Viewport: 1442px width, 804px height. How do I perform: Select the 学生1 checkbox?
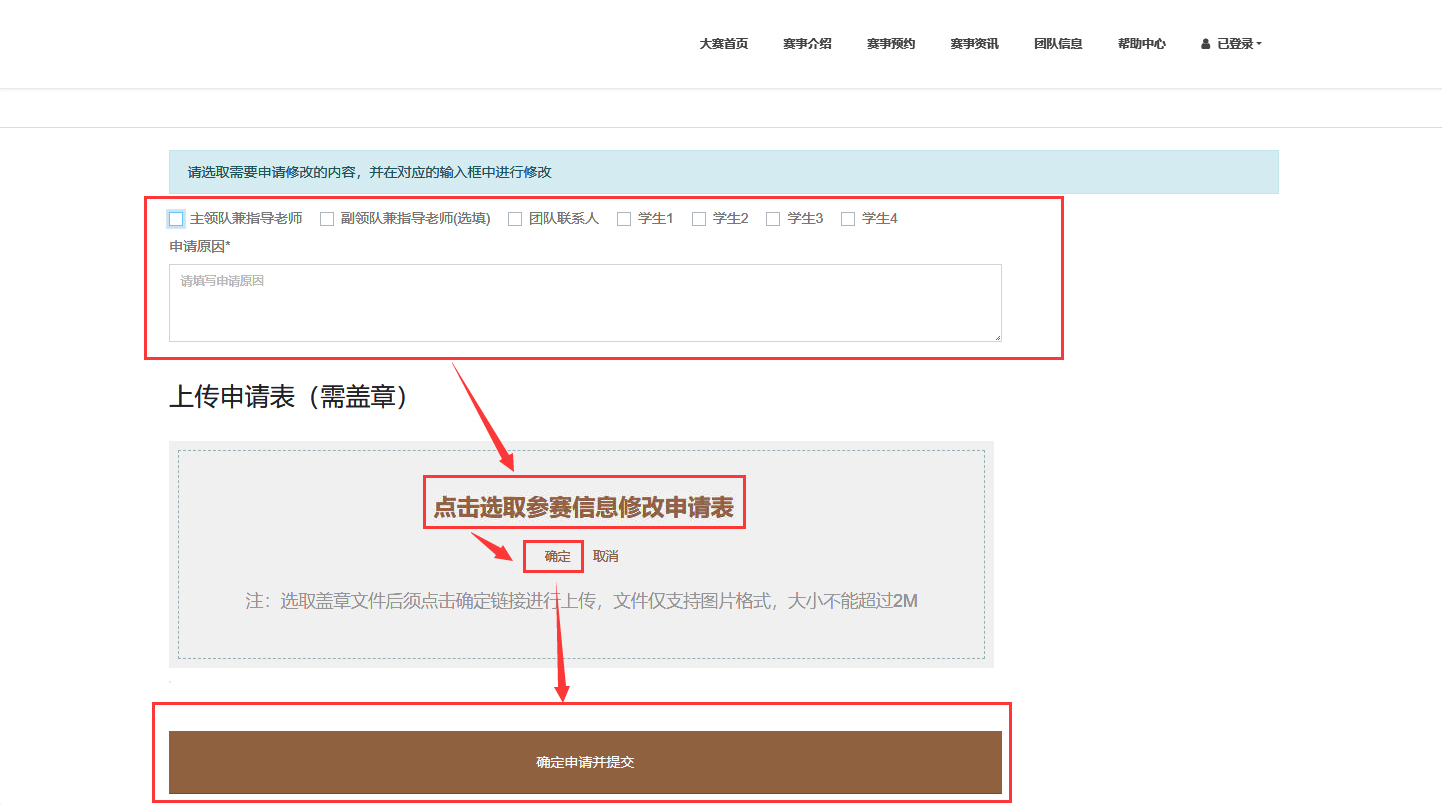tap(624, 219)
